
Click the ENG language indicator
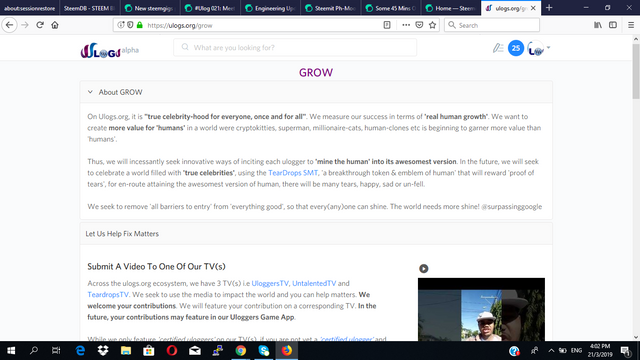point(576,351)
